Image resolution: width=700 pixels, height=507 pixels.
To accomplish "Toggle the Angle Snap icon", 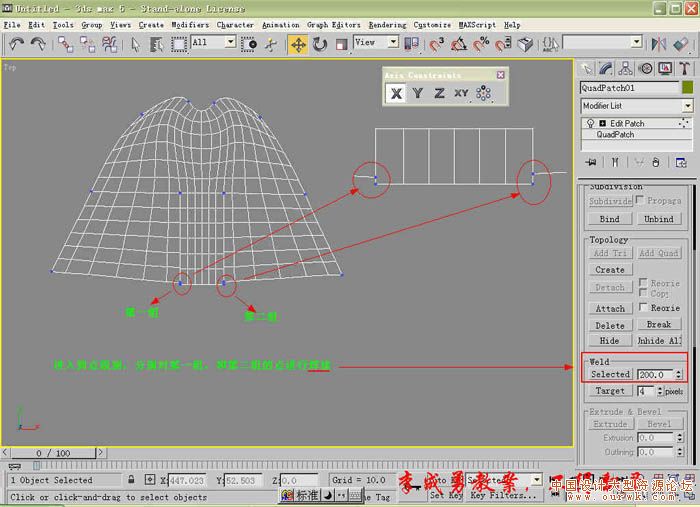I will [458, 44].
